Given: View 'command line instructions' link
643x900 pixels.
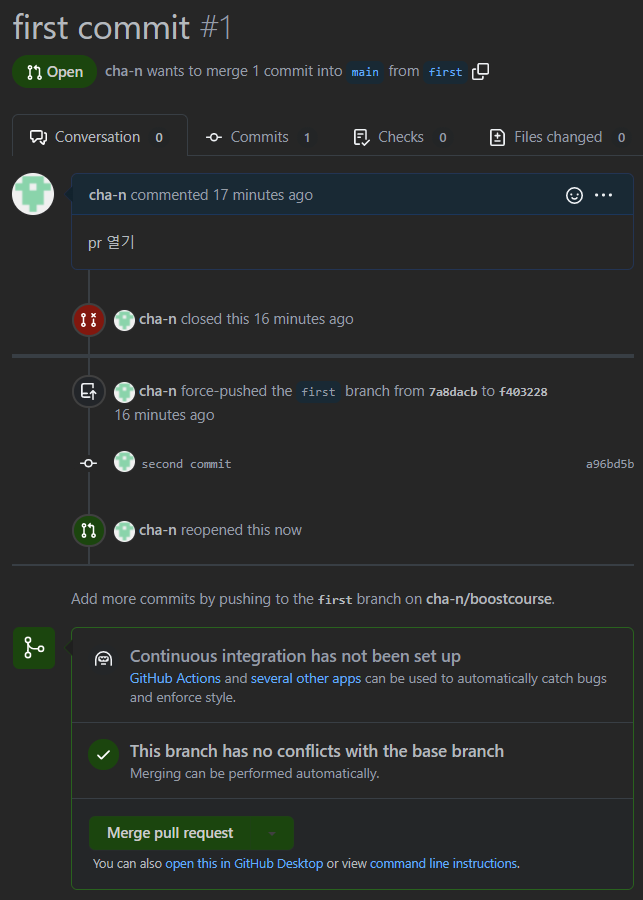Looking at the screenshot, I should [443, 863].
